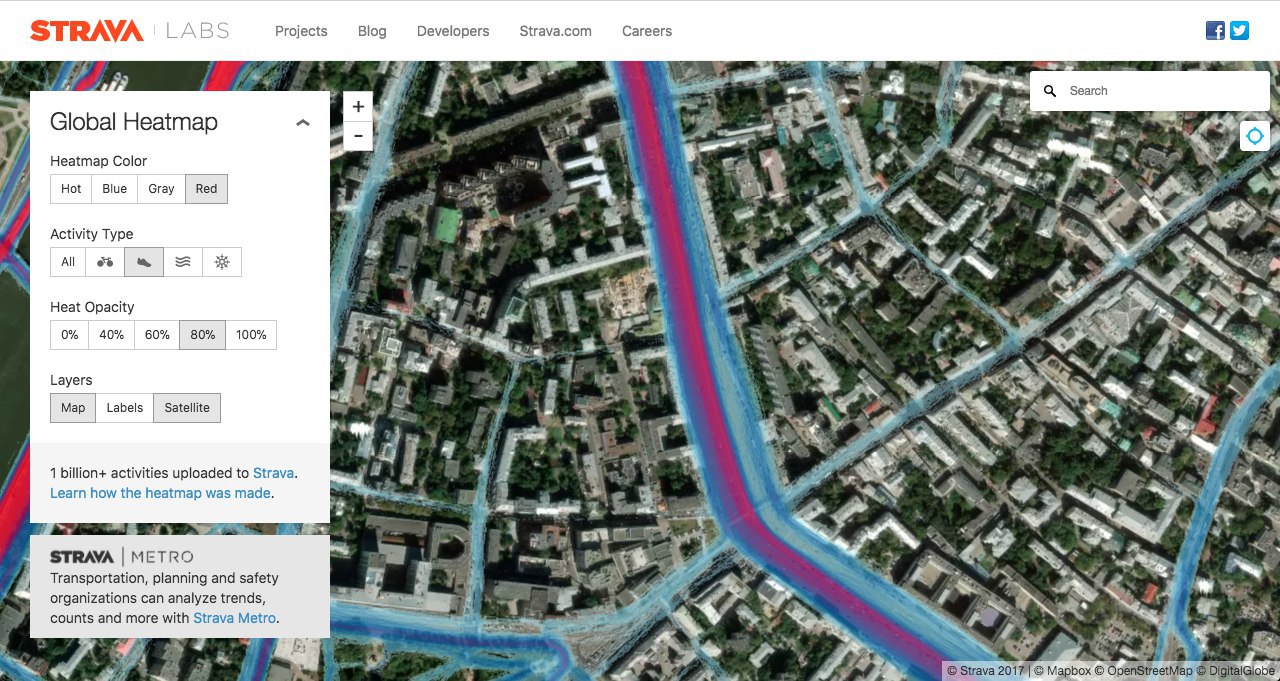Click the locate-me crosshair icon
Screen dimensions: 1280x681
[x=1255, y=136]
